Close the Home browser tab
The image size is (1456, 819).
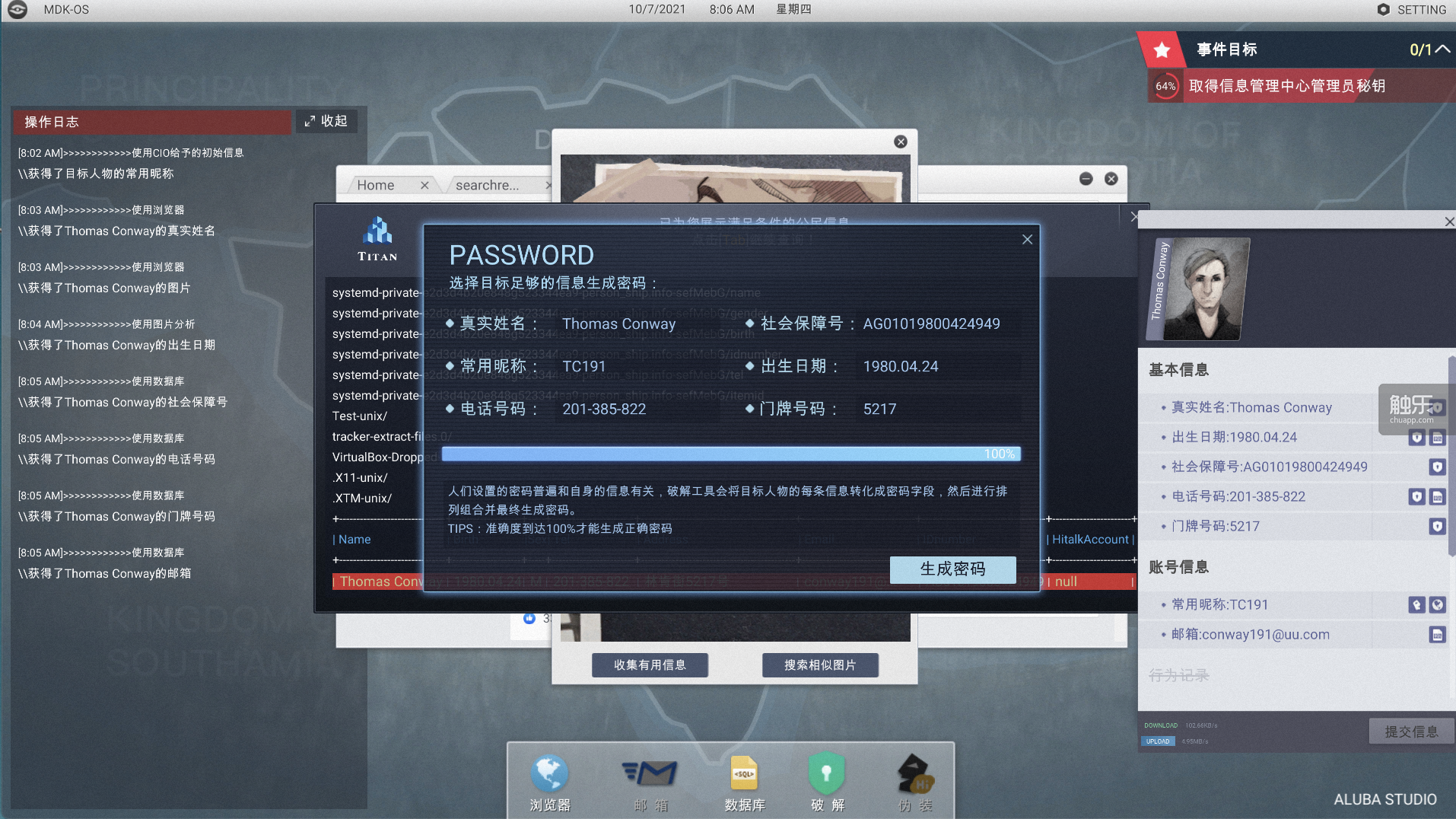click(424, 185)
